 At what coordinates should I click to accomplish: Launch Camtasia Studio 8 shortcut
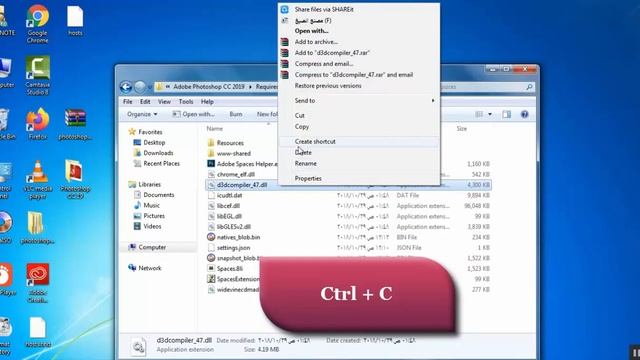pos(38,76)
